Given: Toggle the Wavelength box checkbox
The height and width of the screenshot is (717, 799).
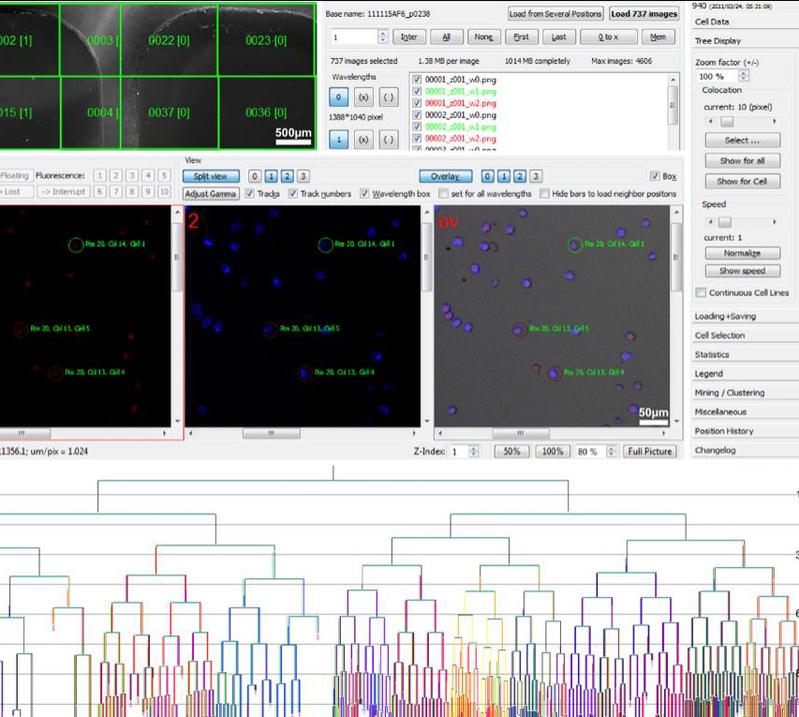Looking at the screenshot, I should (x=365, y=194).
